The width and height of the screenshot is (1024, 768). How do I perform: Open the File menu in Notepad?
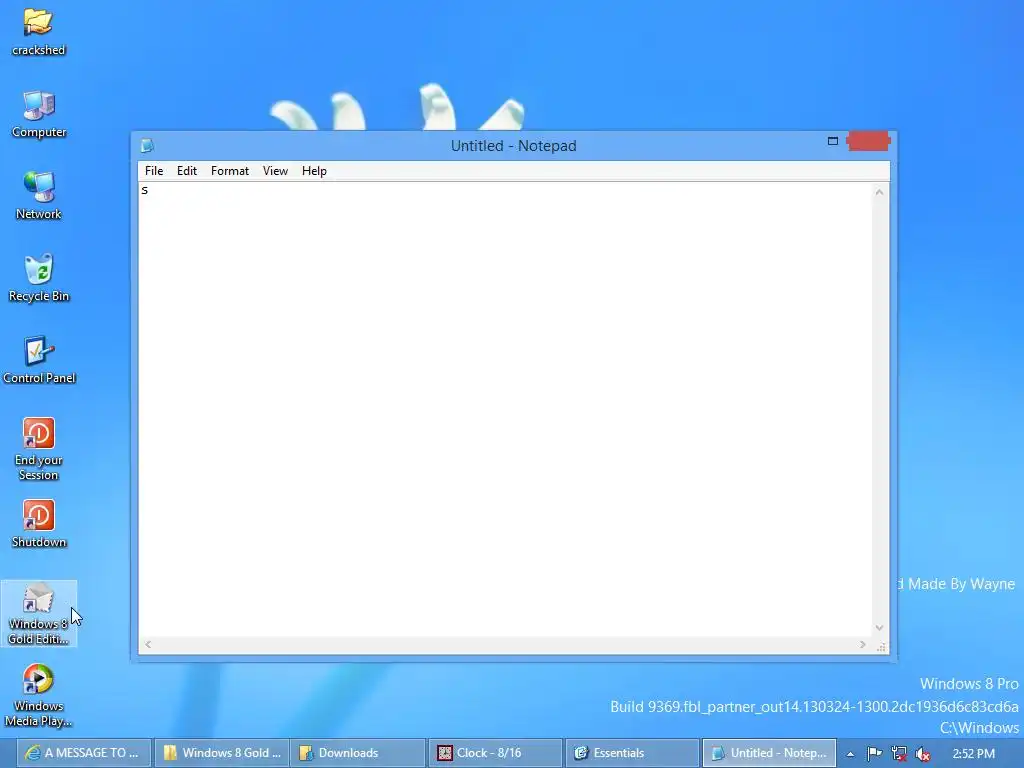point(154,171)
